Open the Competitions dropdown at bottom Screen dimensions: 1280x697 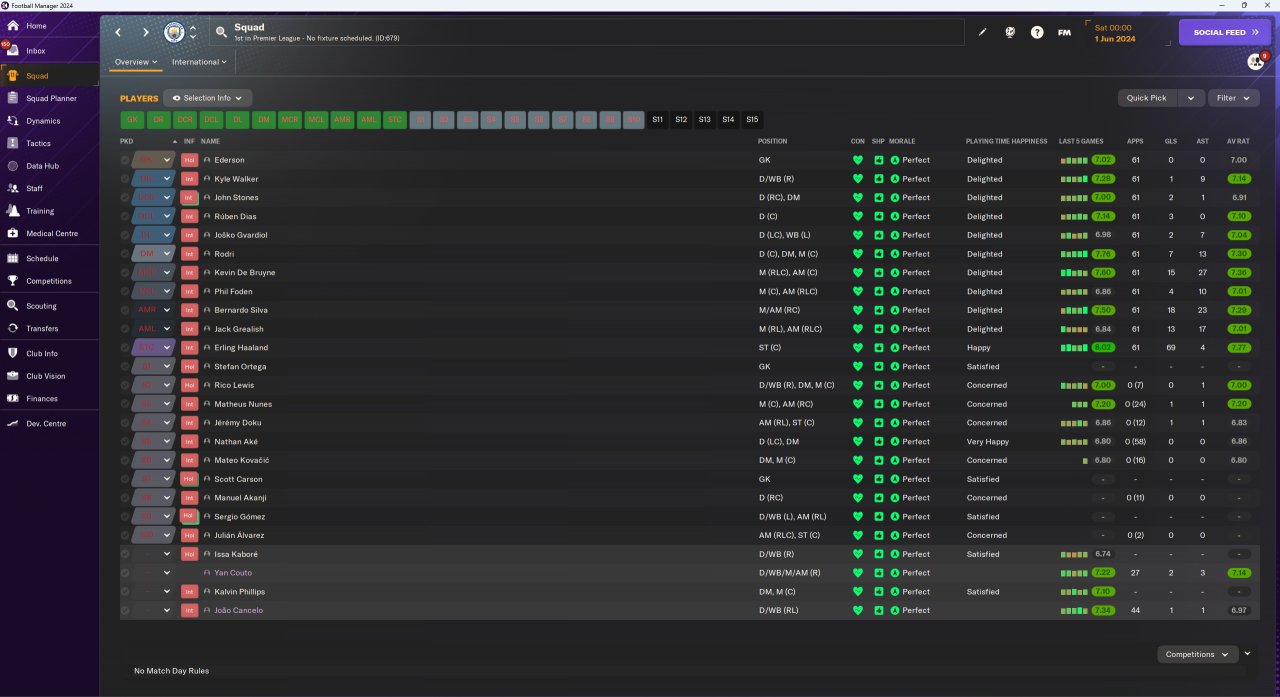[x=1196, y=654]
